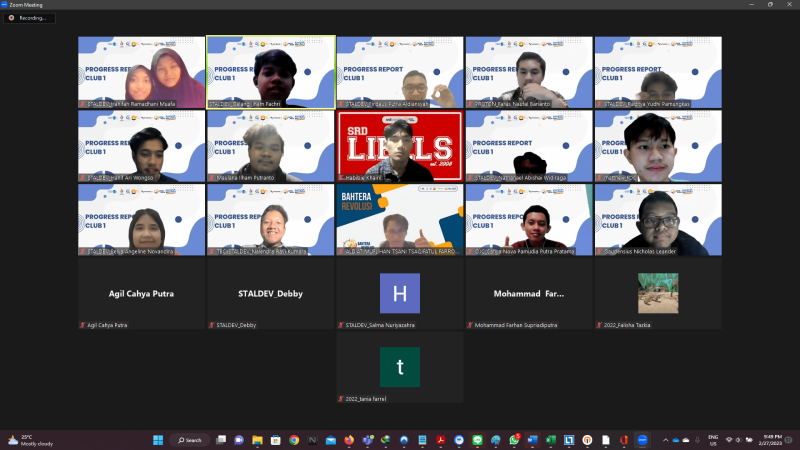
Task: Select the highlighted active speaker video tile
Action: 270,72
